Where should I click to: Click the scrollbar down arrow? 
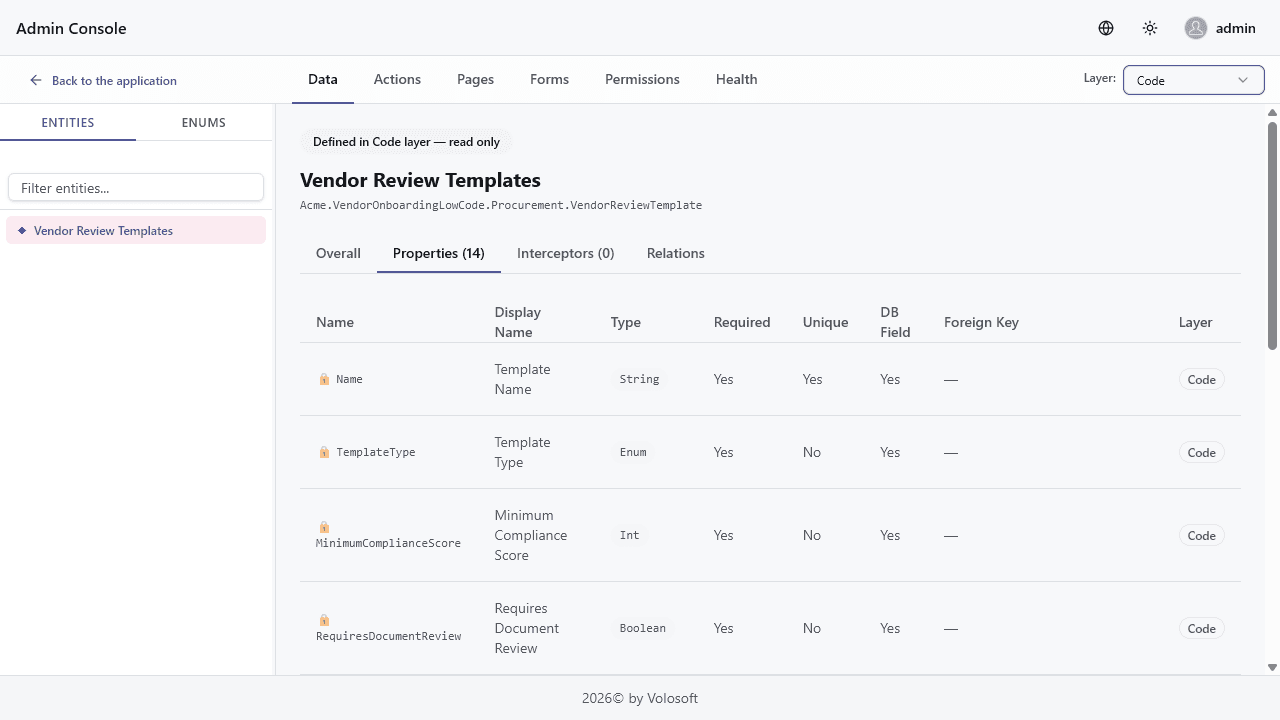coord(1272,667)
